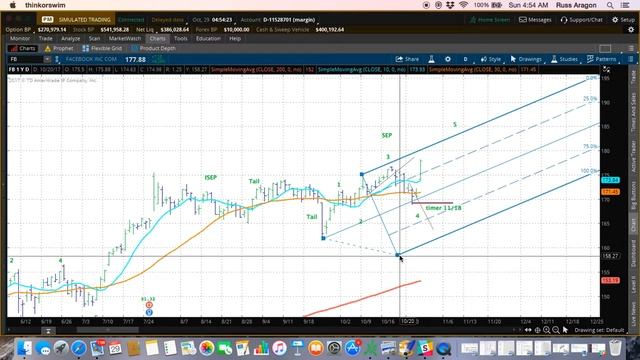Viewport: 640px width, 360px height.
Task: Select pointer cursor tool at chart bottom
Action: click(x=565, y=330)
